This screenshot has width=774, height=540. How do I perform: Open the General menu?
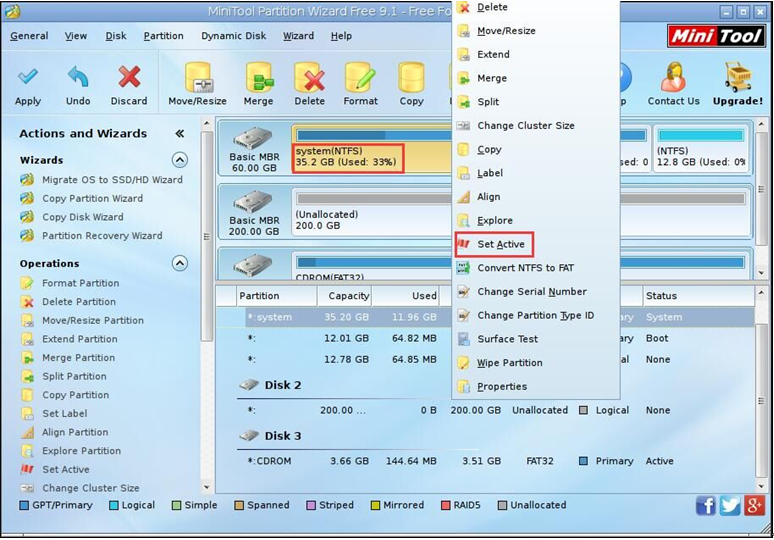pos(29,36)
